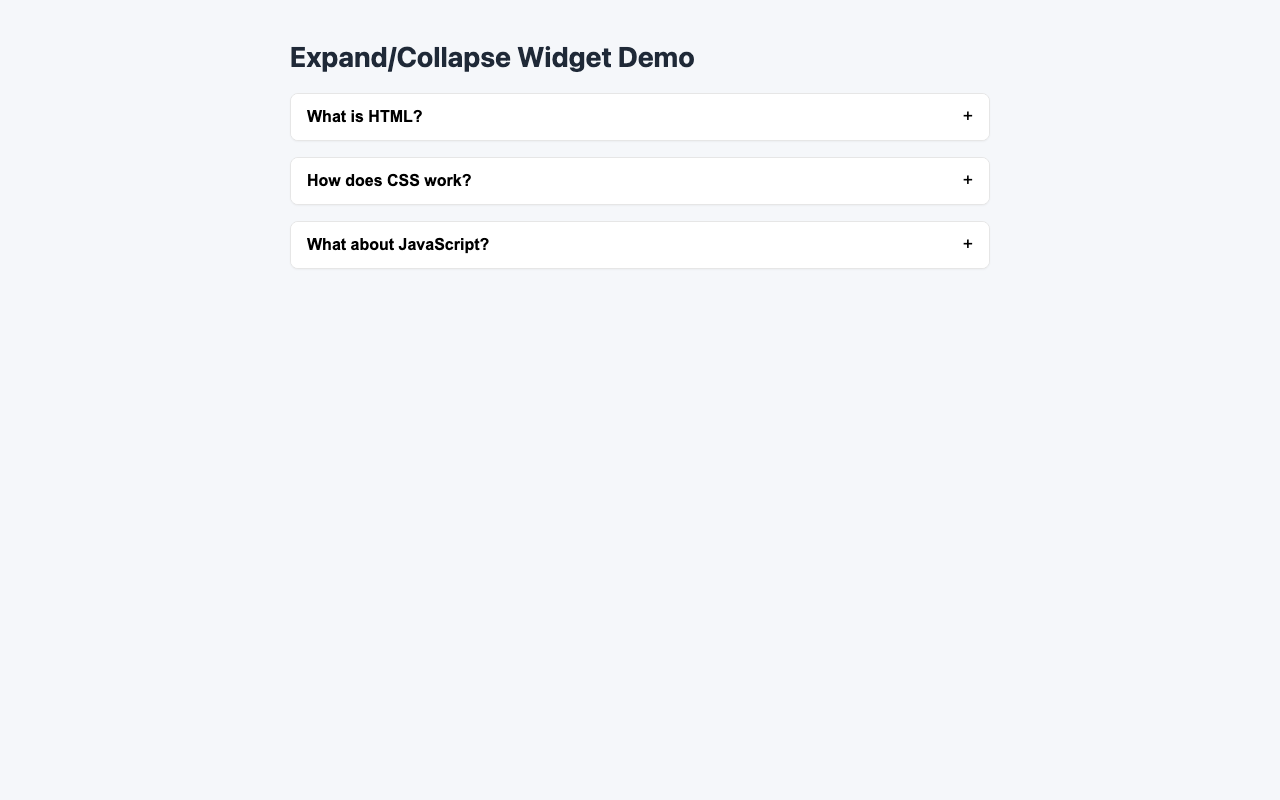Click the expand symbol beside the JavaScript question
Image resolution: width=1280 pixels, height=800 pixels.
pyautogui.click(x=967, y=244)
